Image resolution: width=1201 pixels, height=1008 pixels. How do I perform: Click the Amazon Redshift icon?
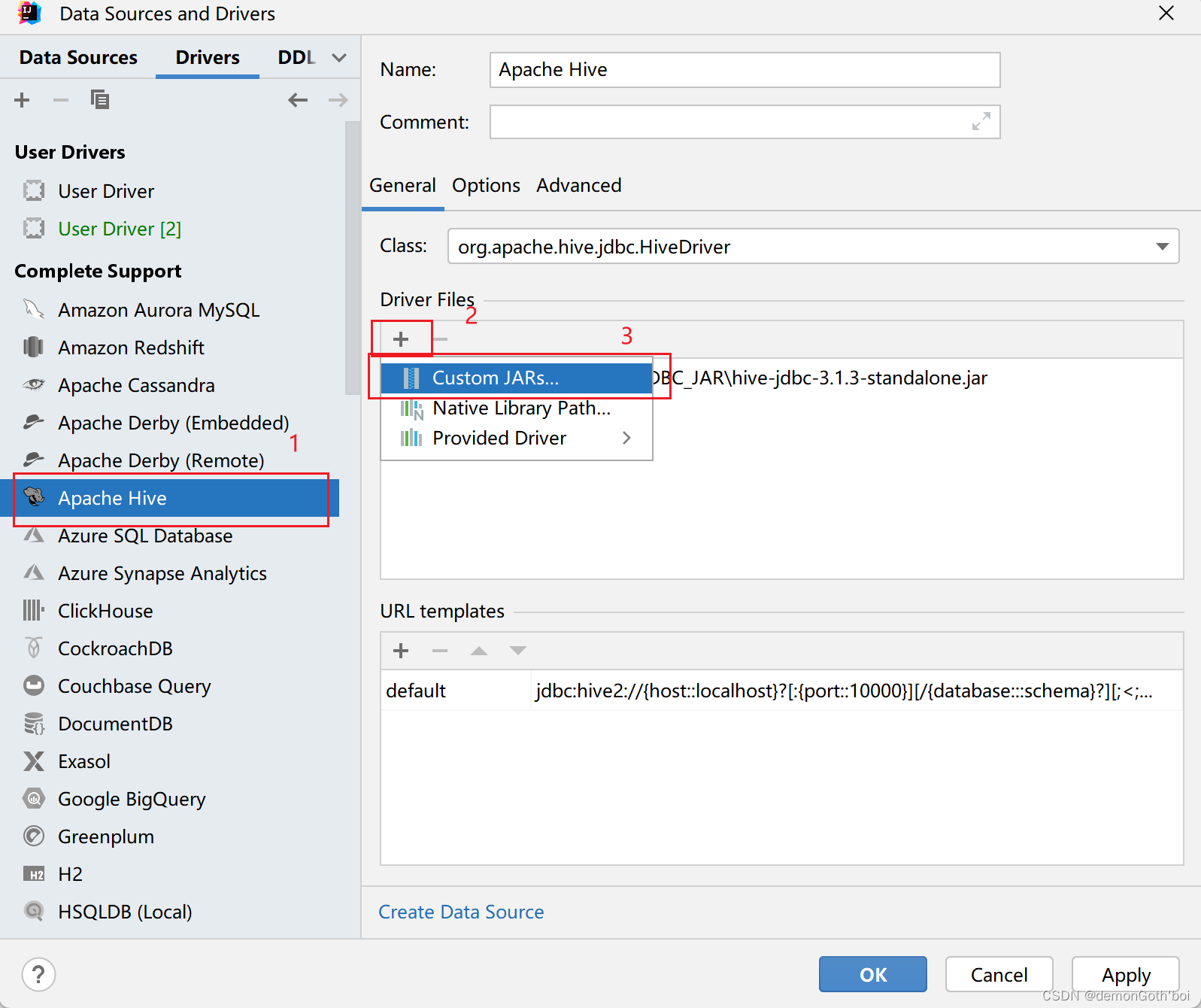34,348
